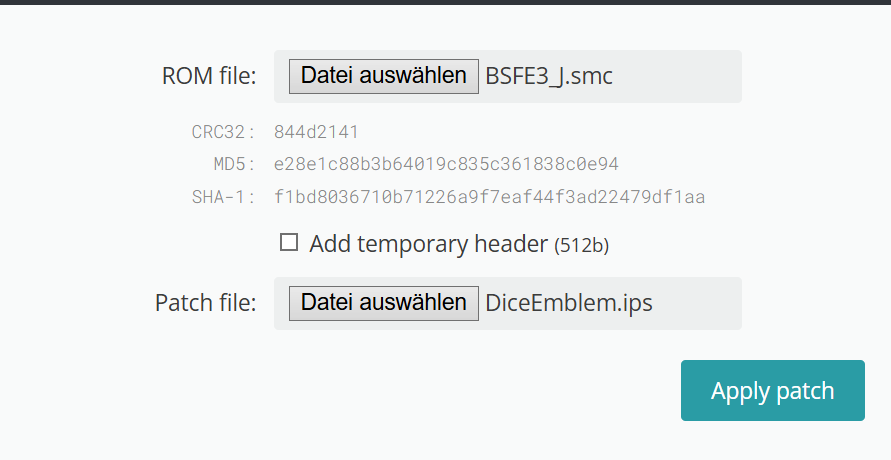Click the SHA-1: label

[x=224, y=197]
